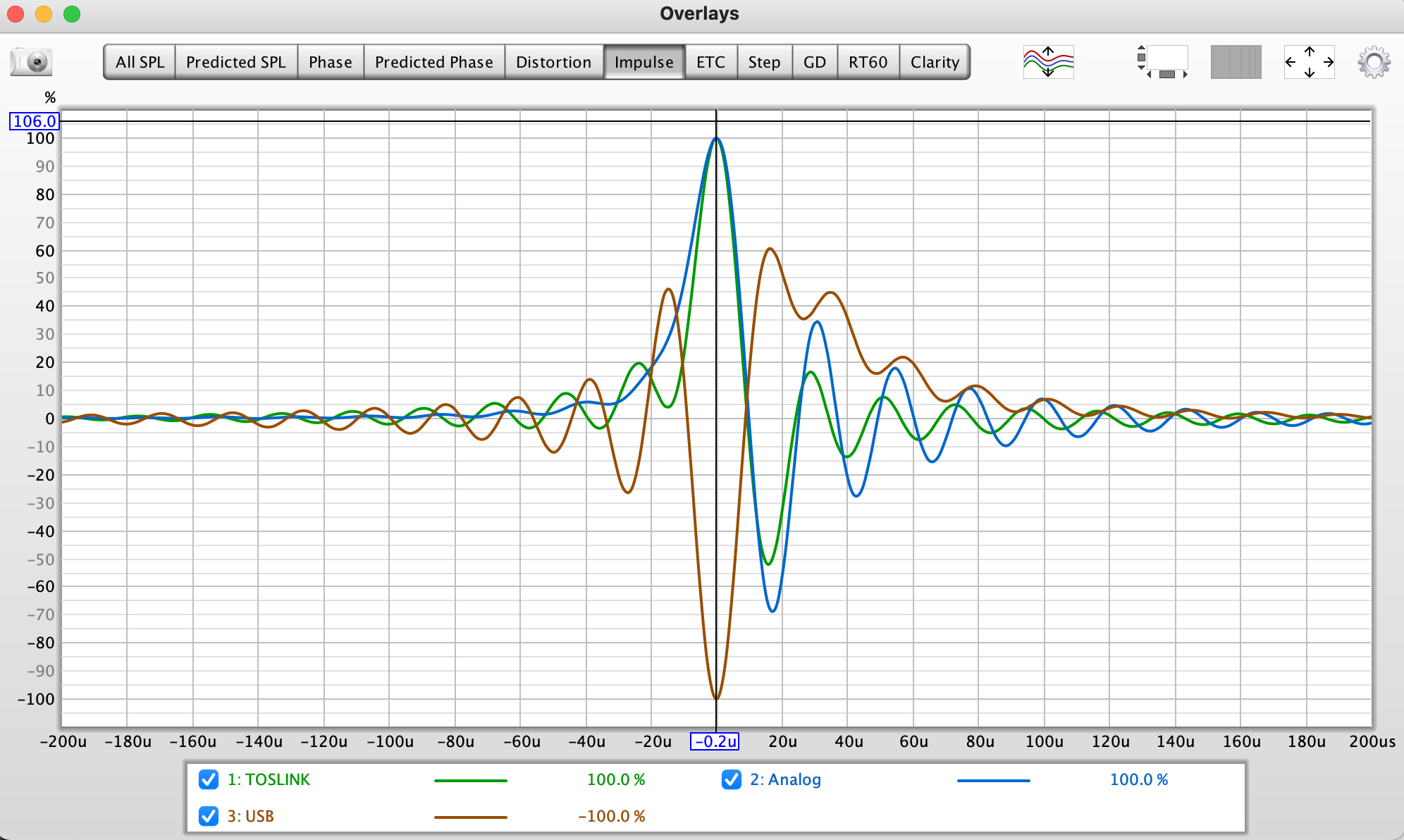Screen dimensions: 1404x840
Task: Show the Step response tab
Action: (x=765, y=62)
